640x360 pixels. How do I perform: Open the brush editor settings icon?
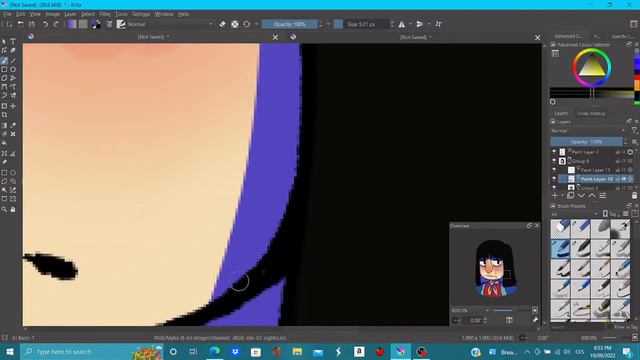click(x=109, y=24)
